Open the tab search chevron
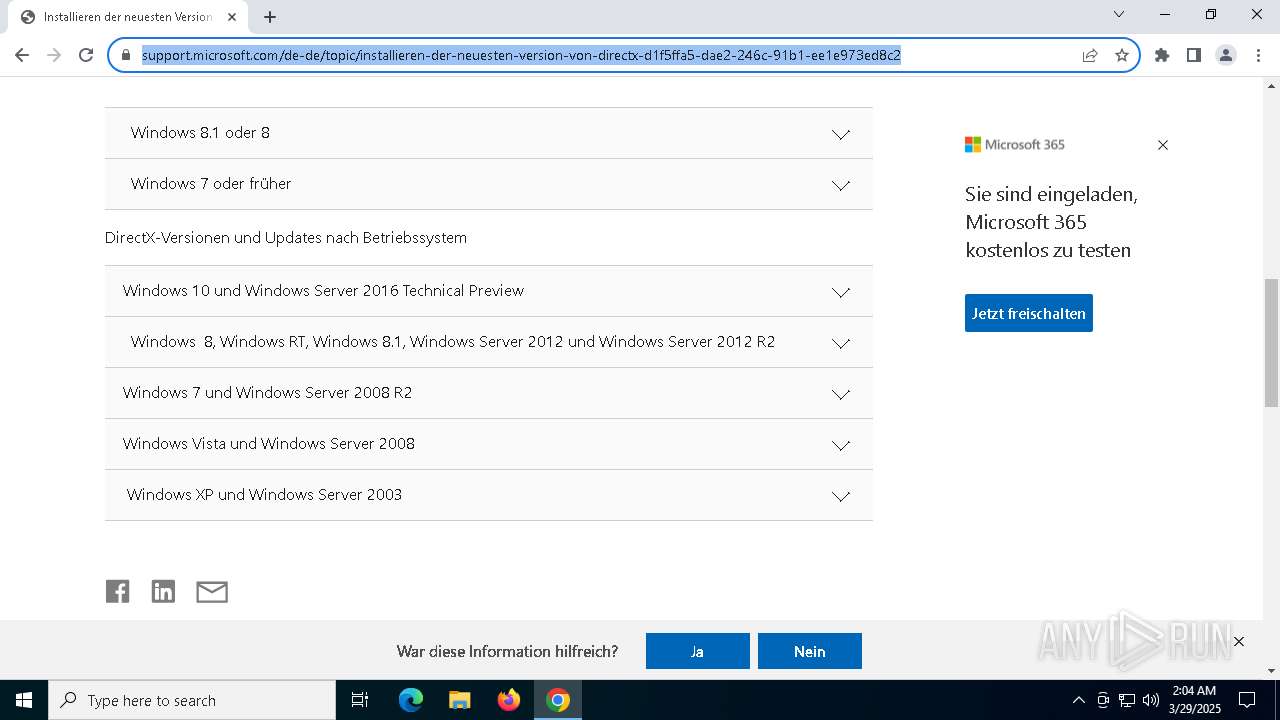 click(1119, 14)
